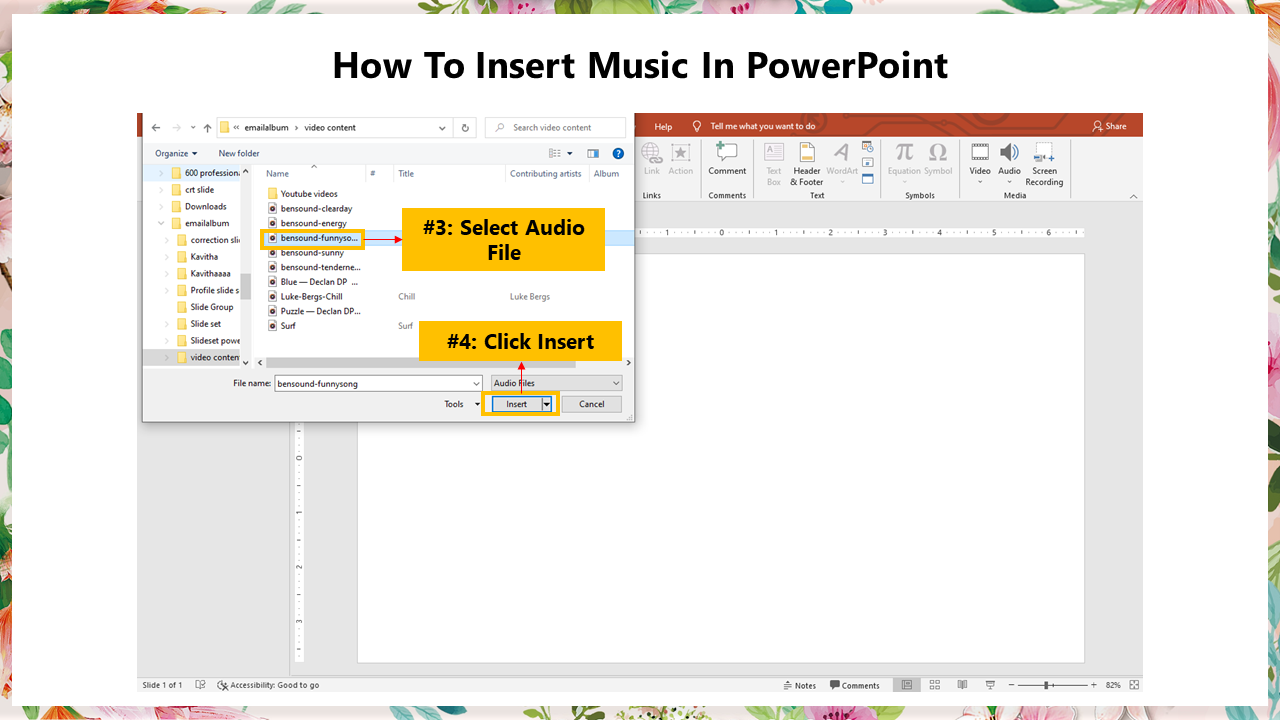Click the Action ribbon icon
Viewport: 1280px width, 720px height.
(x=681, y=159)
